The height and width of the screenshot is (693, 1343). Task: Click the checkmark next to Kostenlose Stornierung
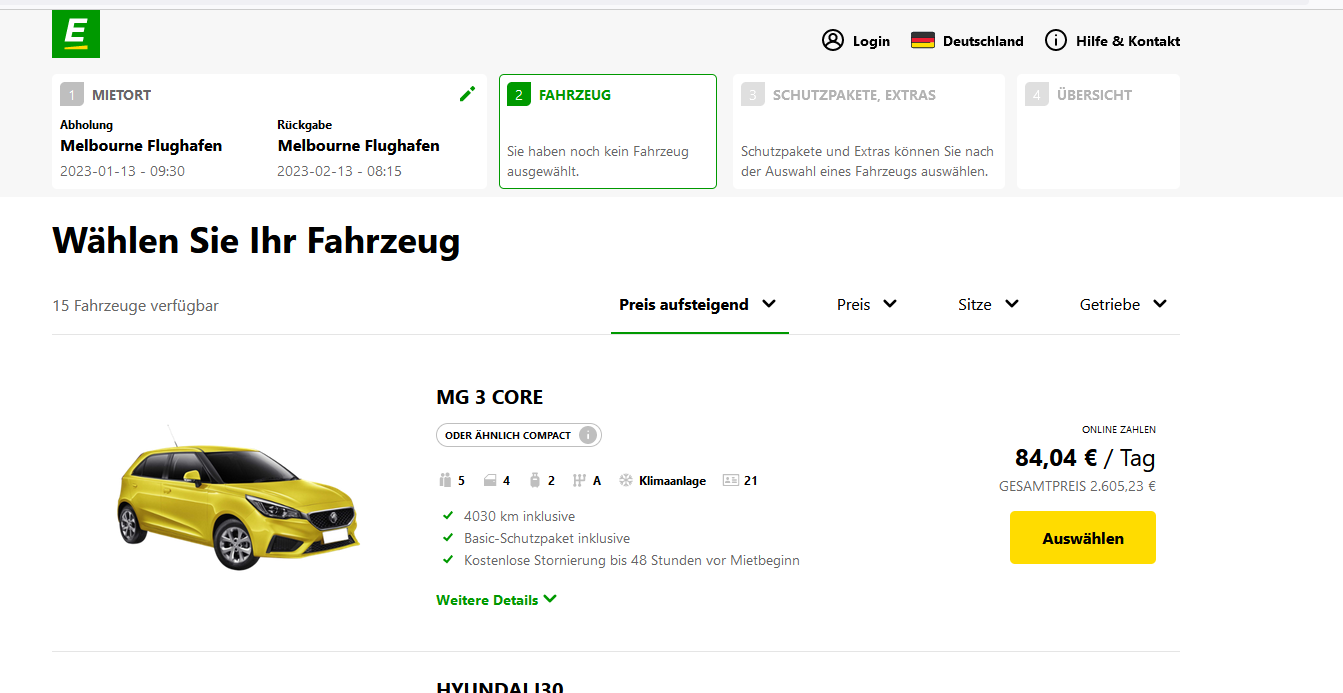(448, 560)
